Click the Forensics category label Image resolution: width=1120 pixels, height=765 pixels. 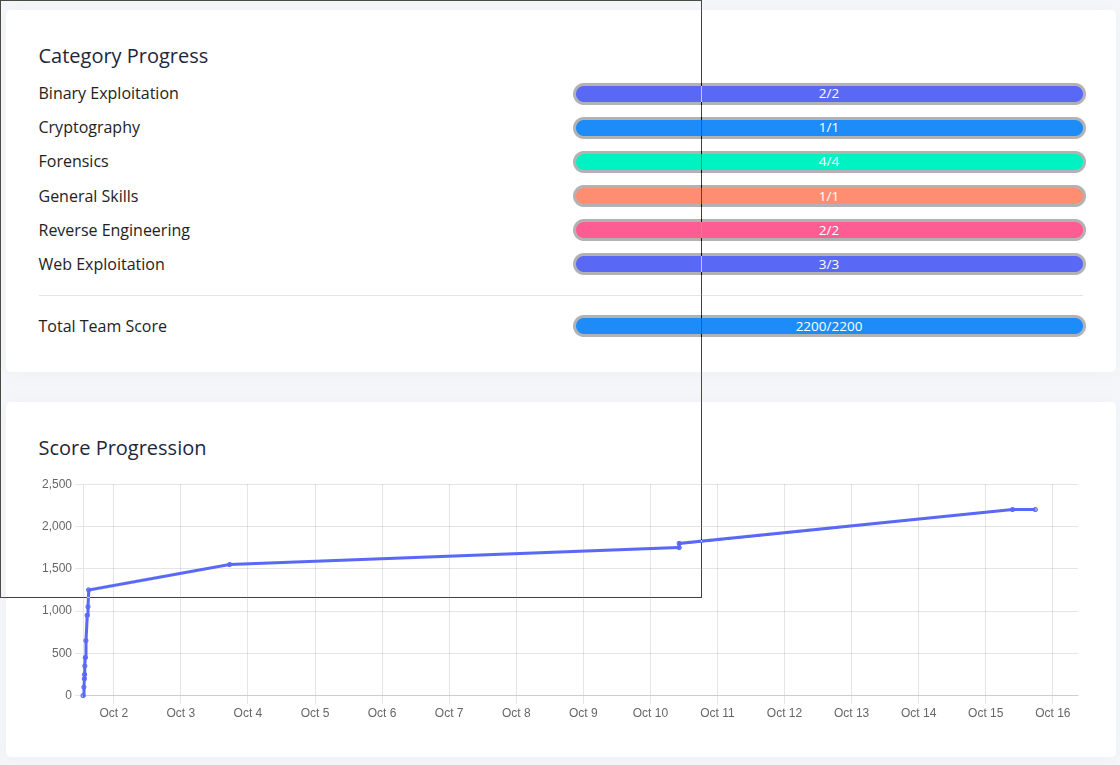73,162
